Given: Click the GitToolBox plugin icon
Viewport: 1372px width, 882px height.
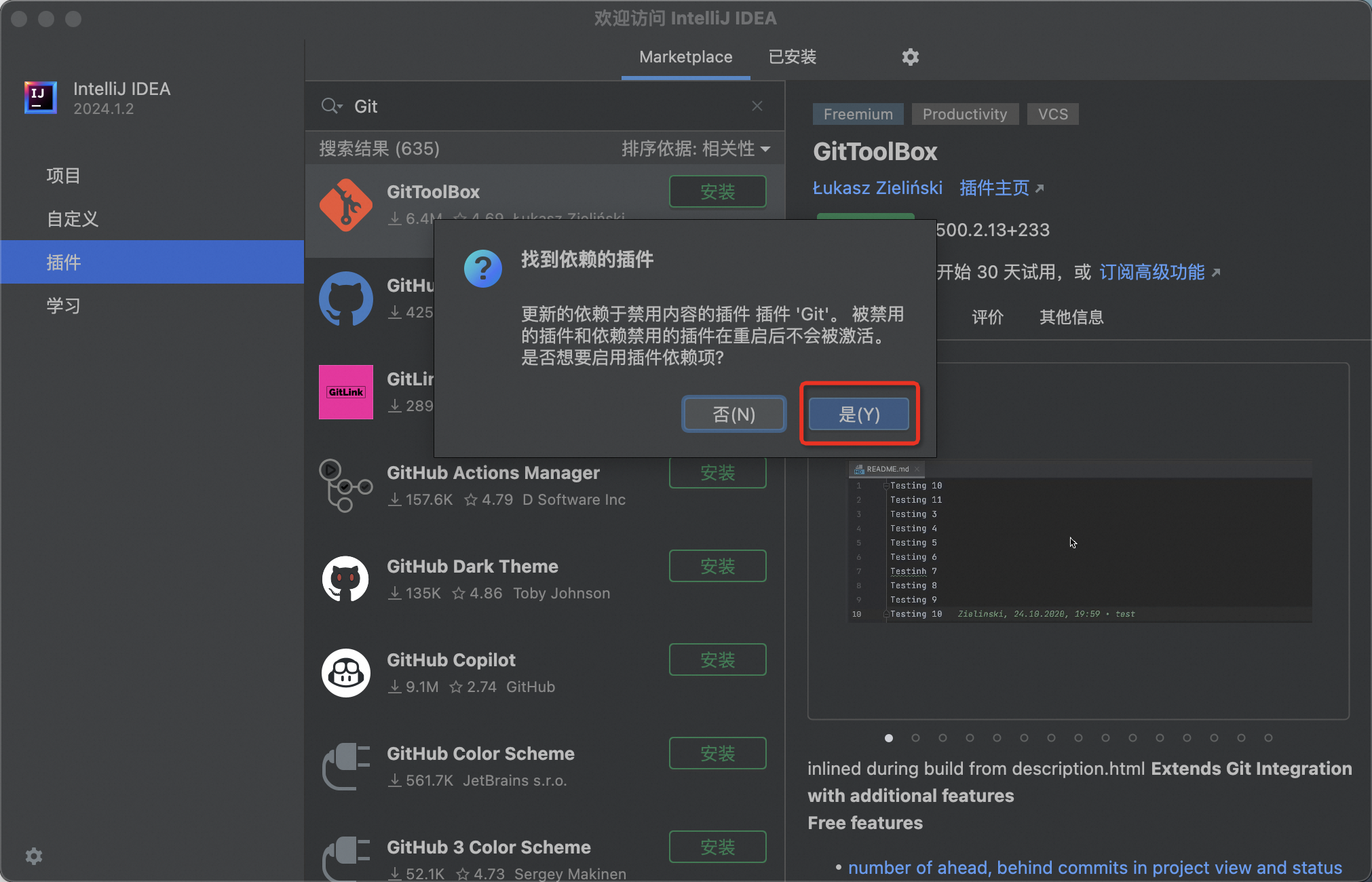Looking at the screenshot, I should pos(346,205).
